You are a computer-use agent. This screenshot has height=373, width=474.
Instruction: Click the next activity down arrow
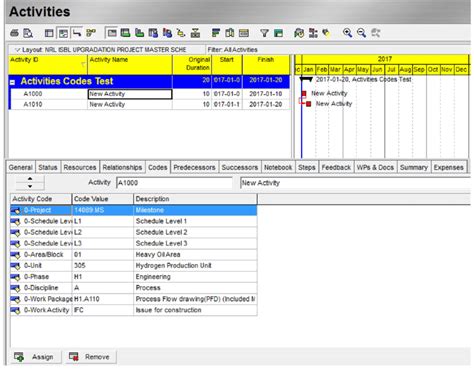pyautogui.click(x=30, y=186)
